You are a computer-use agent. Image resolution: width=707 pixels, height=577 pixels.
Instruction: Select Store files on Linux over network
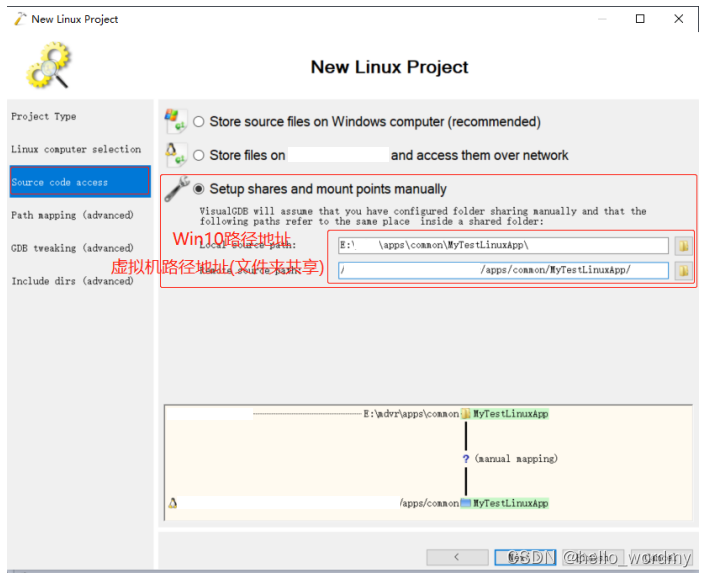[x=199, y=156]
